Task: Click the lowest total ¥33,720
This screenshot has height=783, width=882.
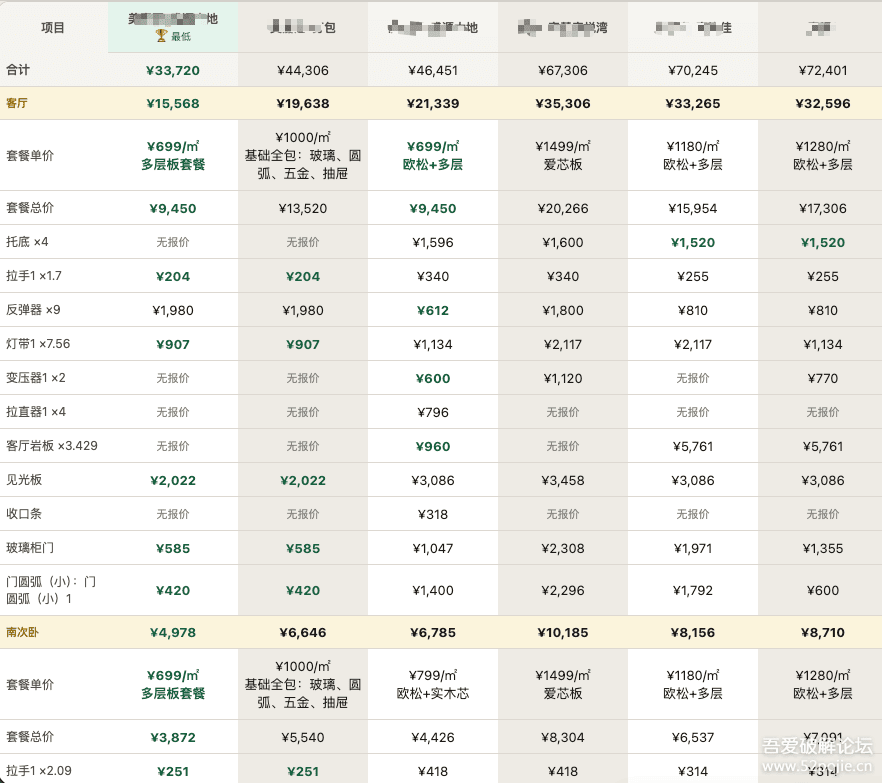Action: (173, 70)
